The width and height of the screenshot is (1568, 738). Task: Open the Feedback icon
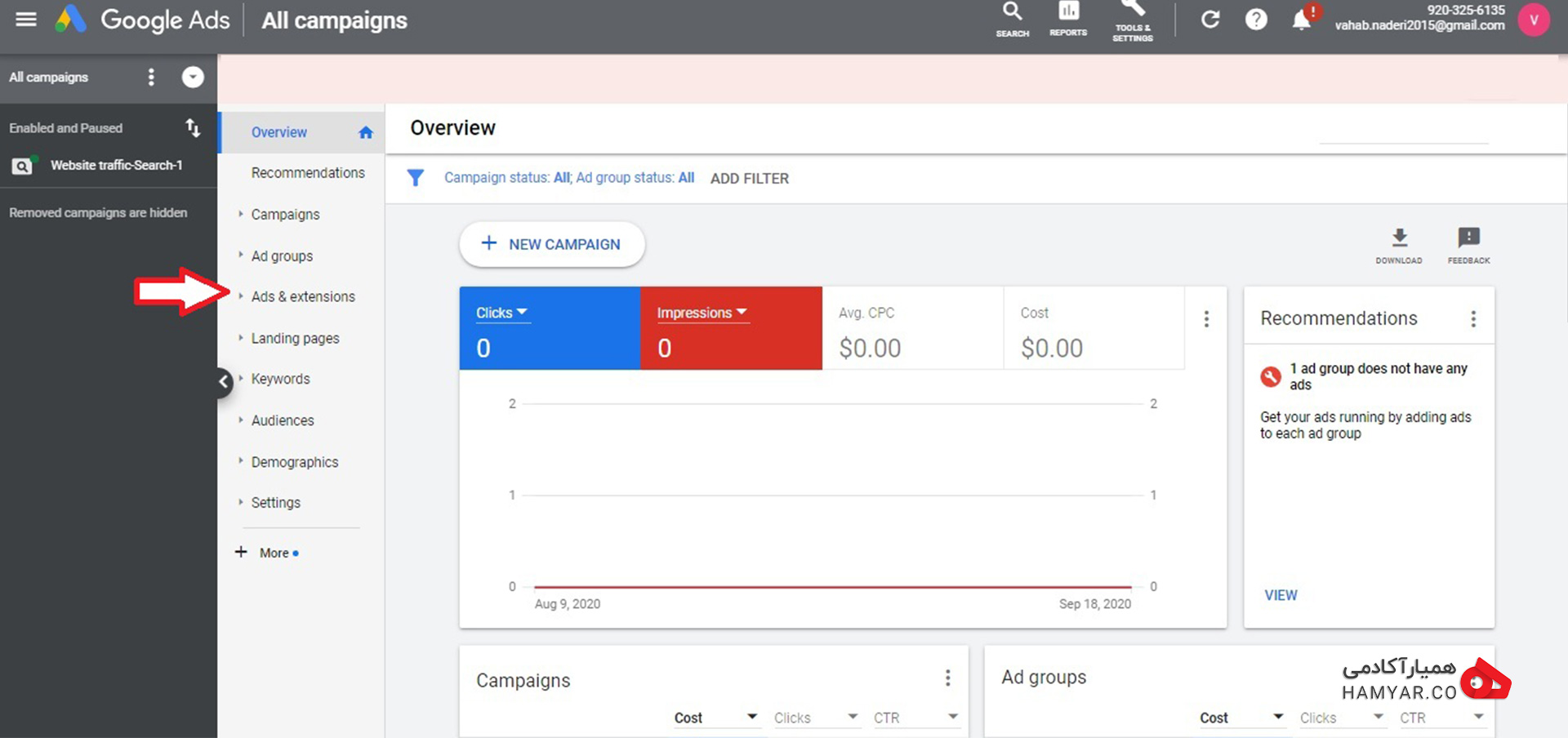(x=1468, y=246)
